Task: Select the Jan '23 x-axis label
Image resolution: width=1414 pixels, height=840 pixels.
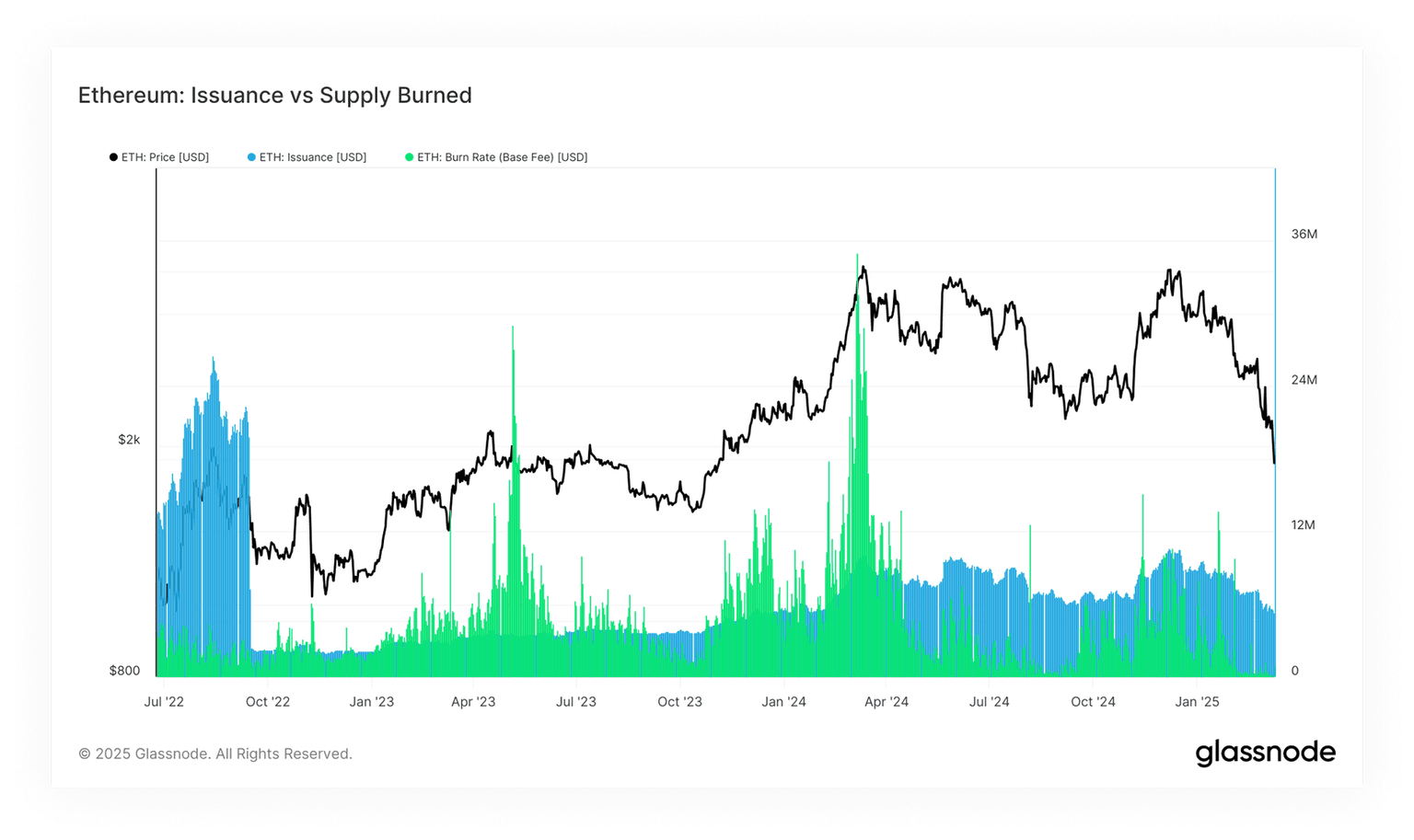Action: coord(371,702)
